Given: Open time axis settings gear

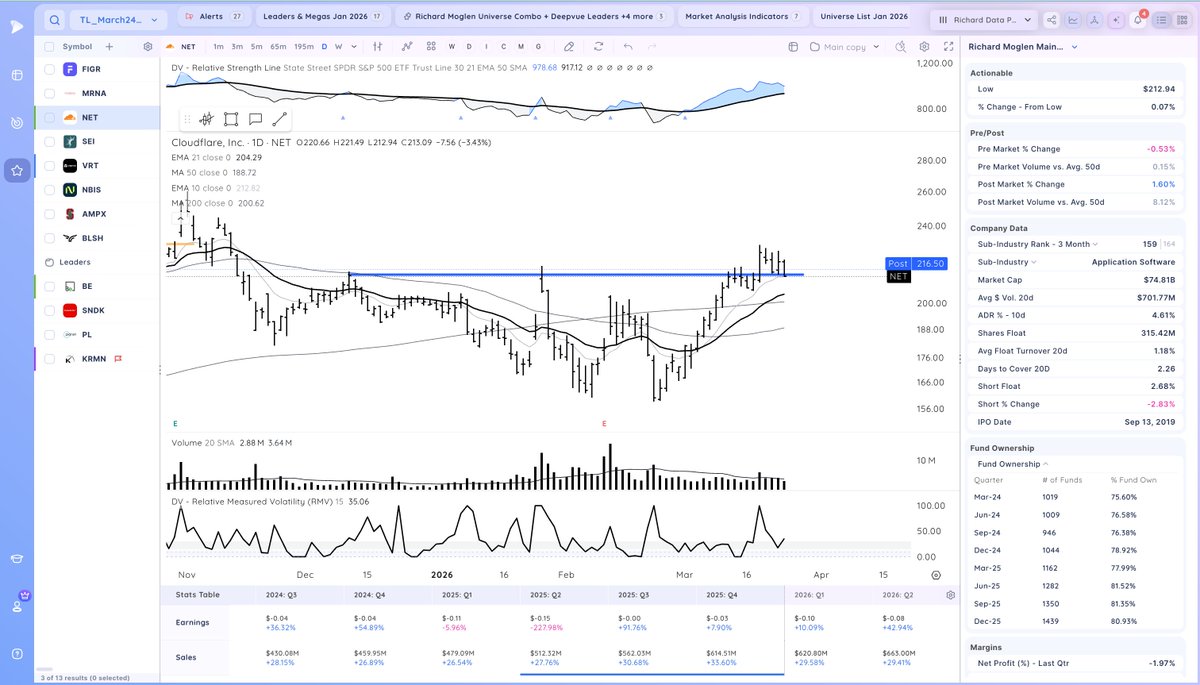Looking at the screenshot, I should coord(936,575).
